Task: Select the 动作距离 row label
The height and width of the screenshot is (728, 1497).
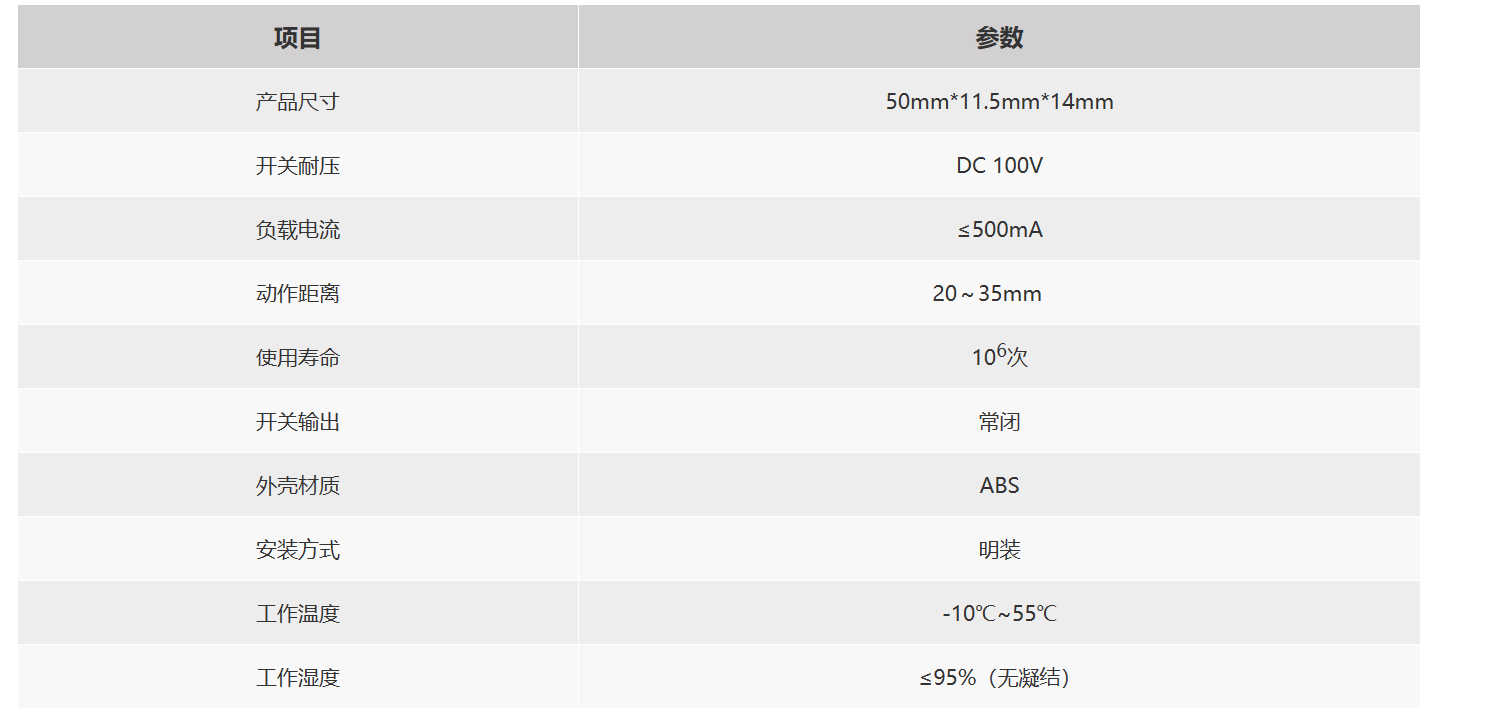Action: [x=298, y=293]
